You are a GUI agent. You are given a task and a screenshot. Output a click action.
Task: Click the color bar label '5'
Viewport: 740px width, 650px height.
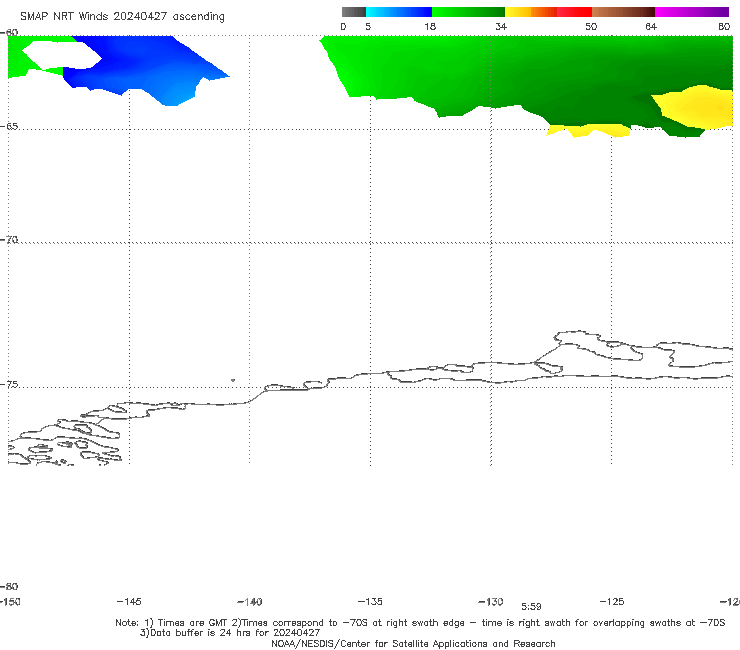(x=368, y=27)
